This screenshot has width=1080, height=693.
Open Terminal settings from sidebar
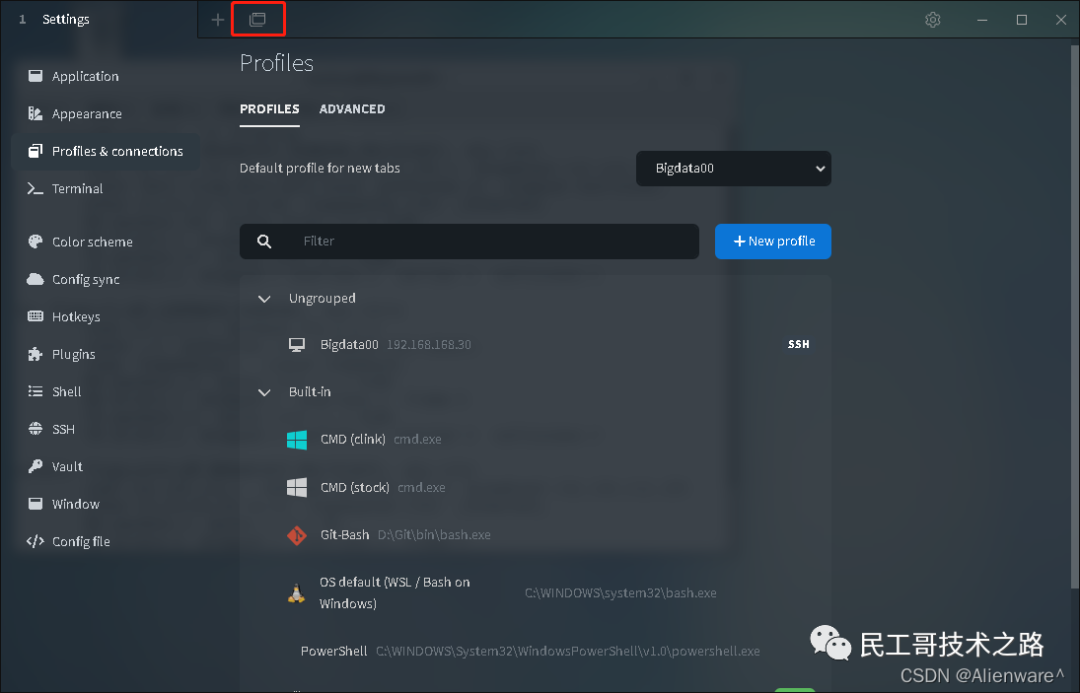[76, 188]
